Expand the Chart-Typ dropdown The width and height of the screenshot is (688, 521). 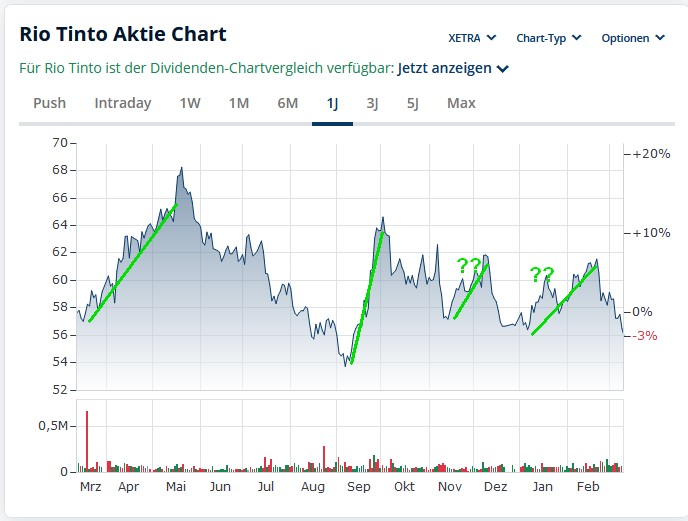click(x=548, y=38)
